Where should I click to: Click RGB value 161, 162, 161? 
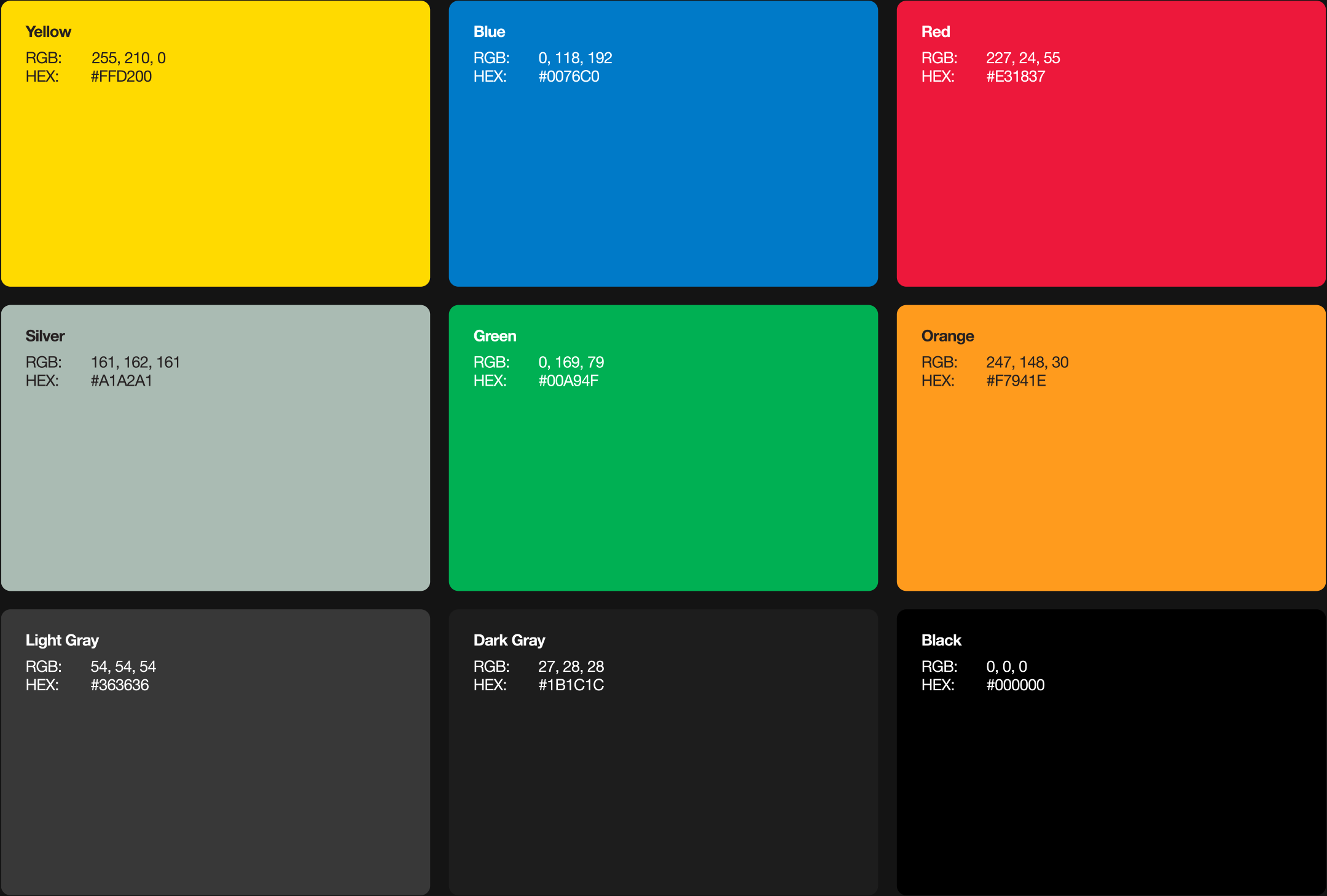135,362
